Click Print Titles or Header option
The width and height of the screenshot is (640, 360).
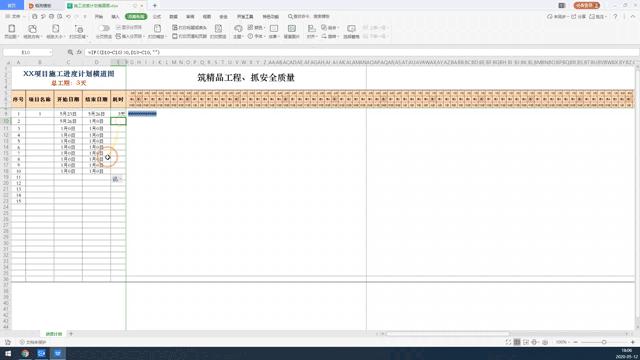[x=189, y=27]
